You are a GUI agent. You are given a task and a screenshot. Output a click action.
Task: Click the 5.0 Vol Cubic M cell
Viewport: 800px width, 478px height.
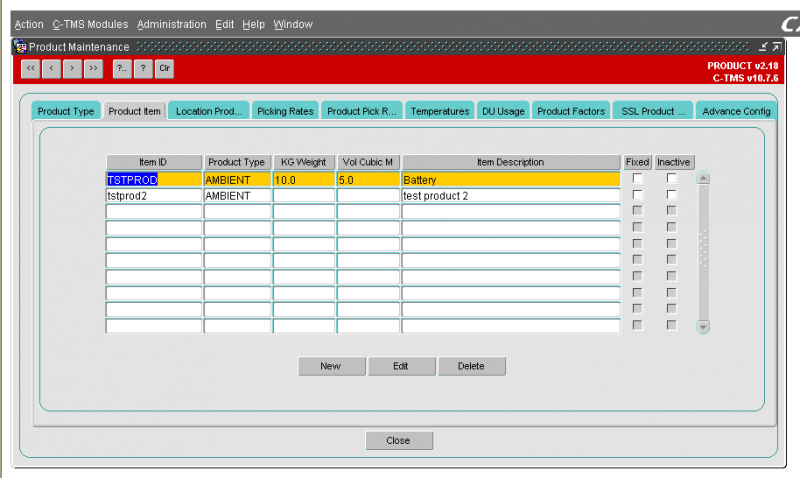pyautogui.click(x=368, y=180)
